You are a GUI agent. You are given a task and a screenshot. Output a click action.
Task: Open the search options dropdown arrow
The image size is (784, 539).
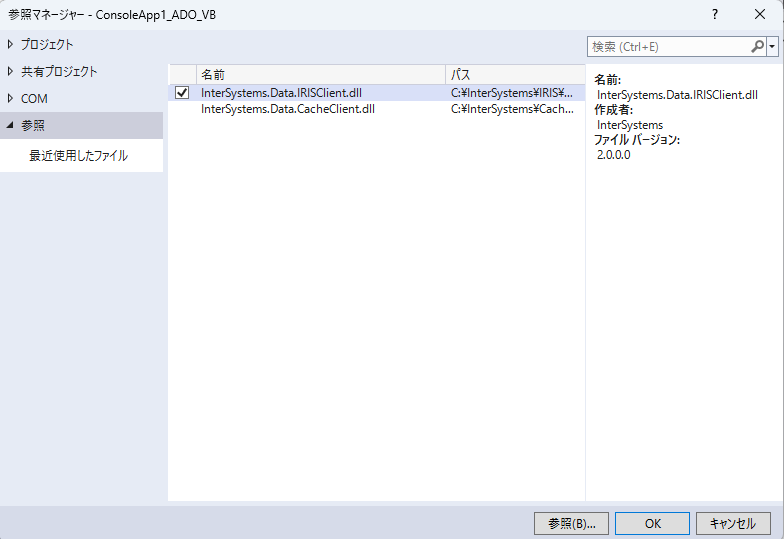click(772, 47)
